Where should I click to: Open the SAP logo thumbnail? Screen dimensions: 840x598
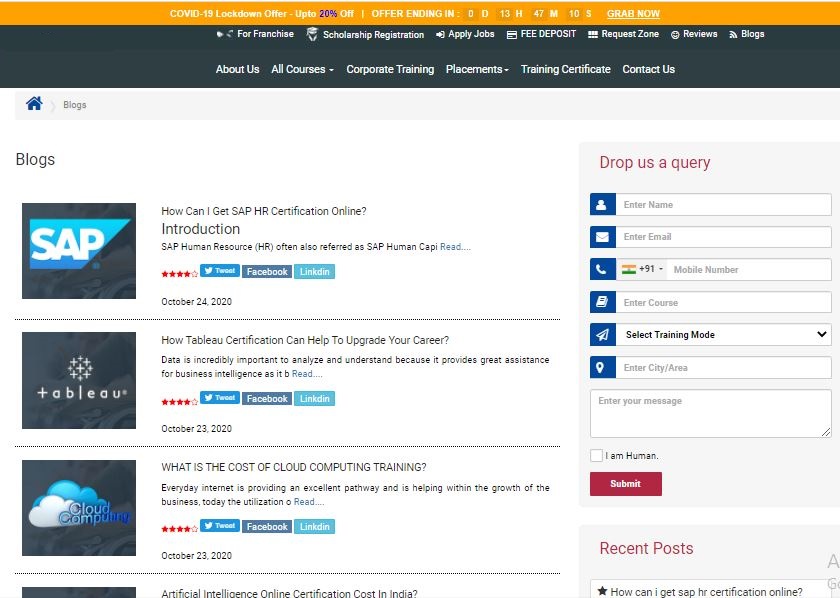(79, 251)
